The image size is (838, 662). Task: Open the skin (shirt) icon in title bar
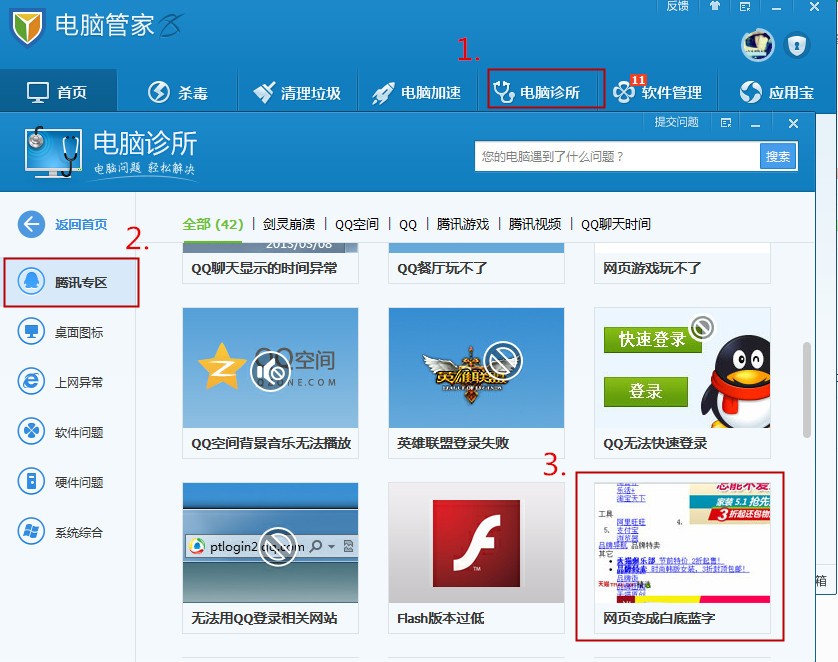[x=715, y=6]
